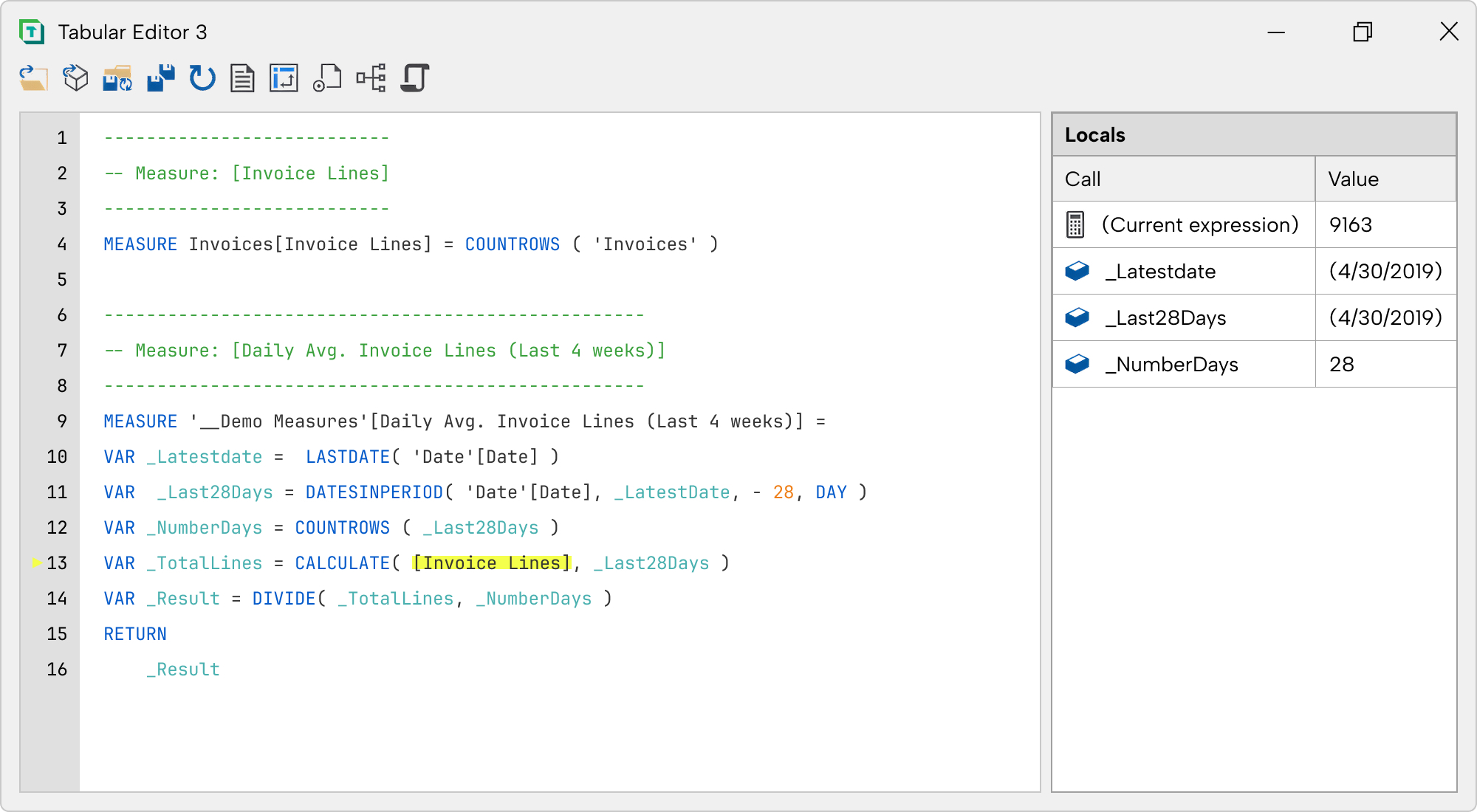
Task: Click the Tabular Editor 3 logo icon
Action: click(32, 32)
